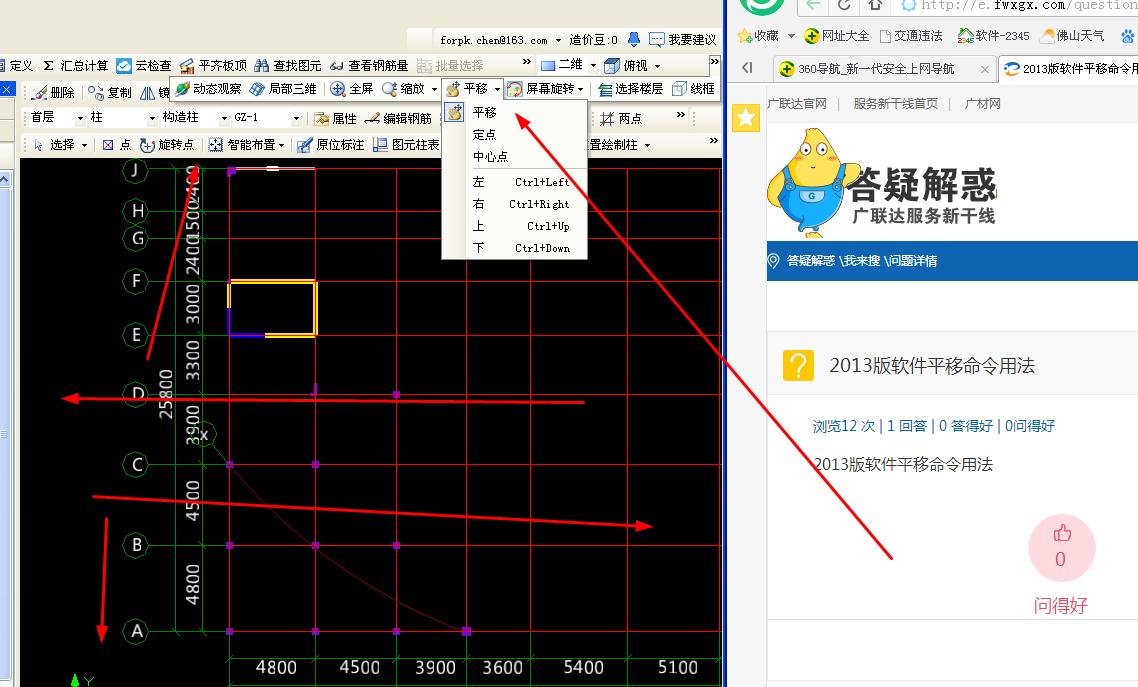Screen dimensions: 1138x687
Task: Start 动态观察 dynamic orbit view
Action: [208, 89]
